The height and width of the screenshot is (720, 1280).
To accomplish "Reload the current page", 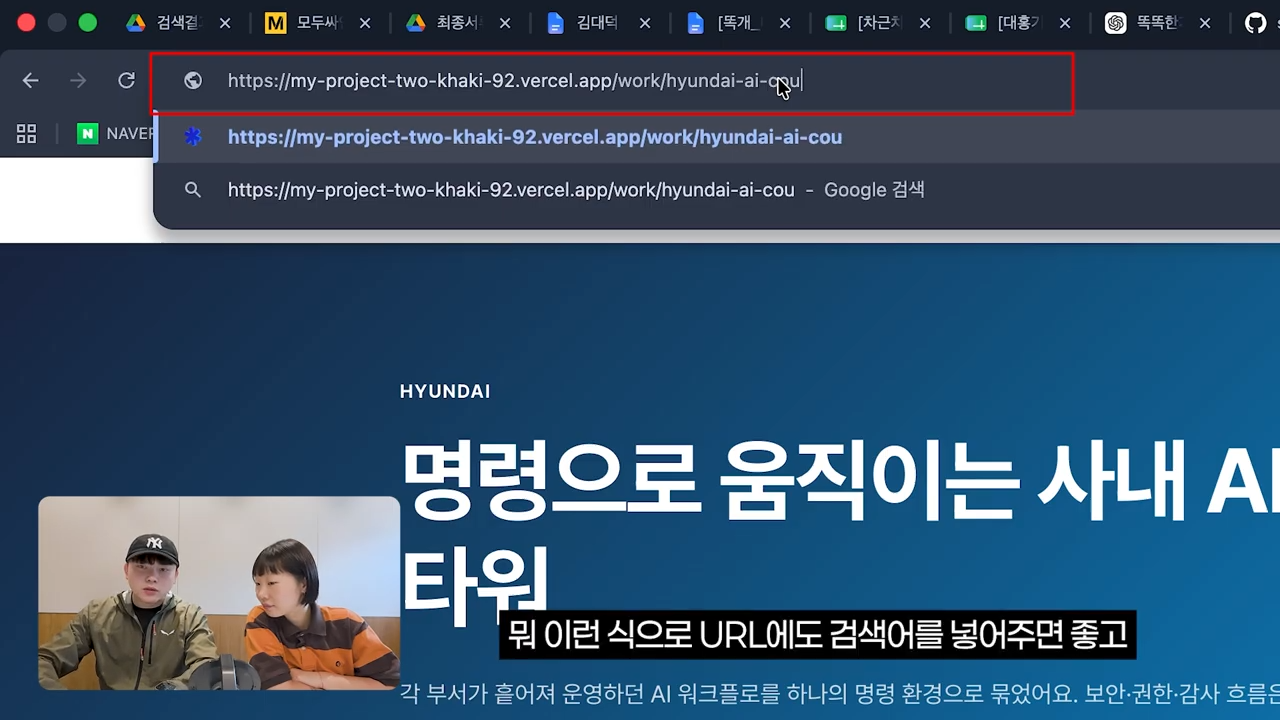I will pyautogui.click(x=126, y=81).
